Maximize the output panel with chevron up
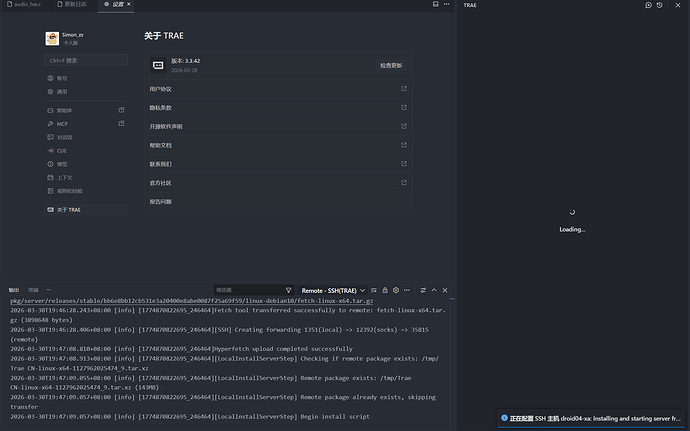 pos(434,290)
